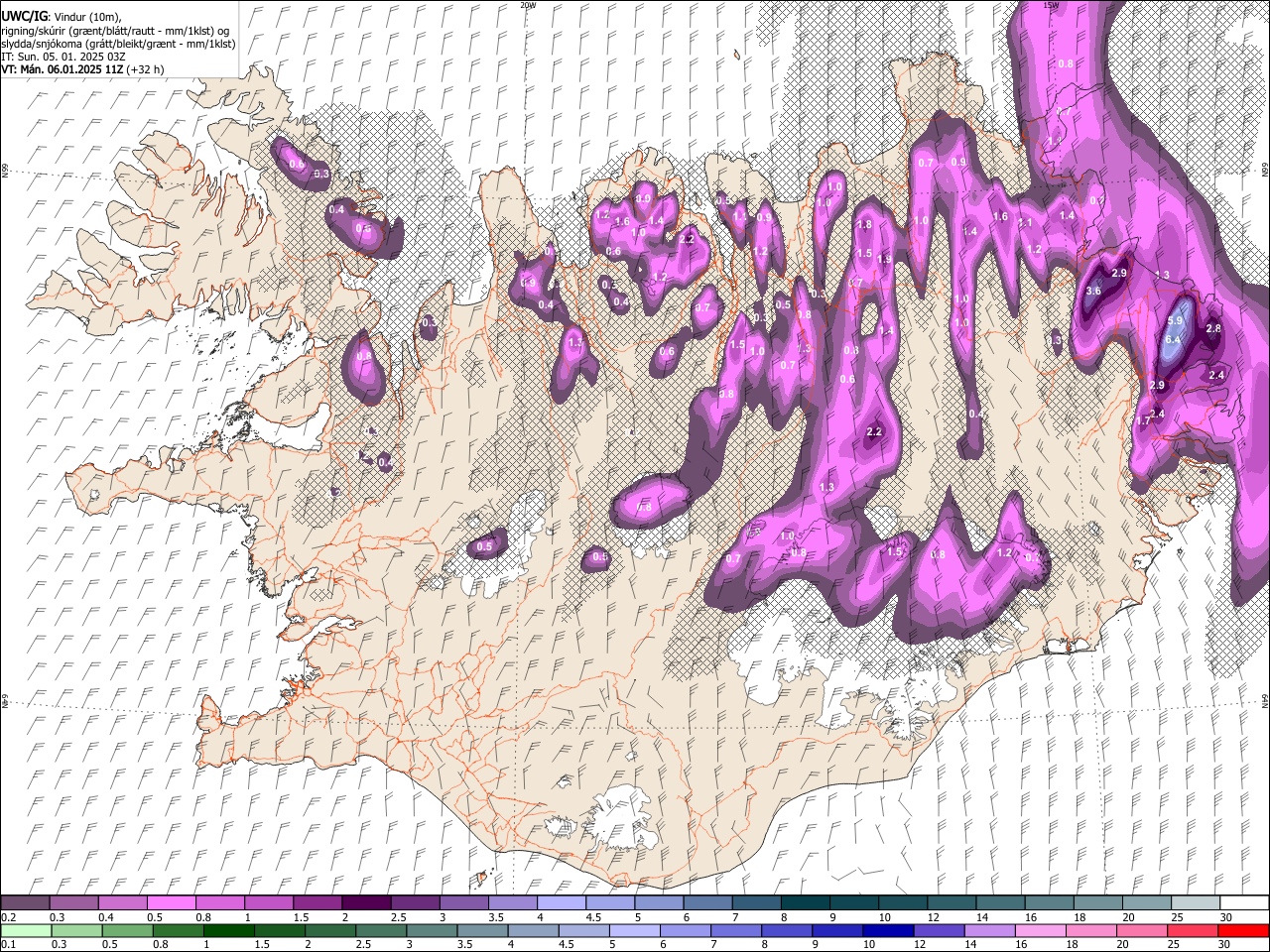Pick the bright magenta swatch after 0.5 in snow scale
Screen dimensions: 1270x952
point(171,902)
